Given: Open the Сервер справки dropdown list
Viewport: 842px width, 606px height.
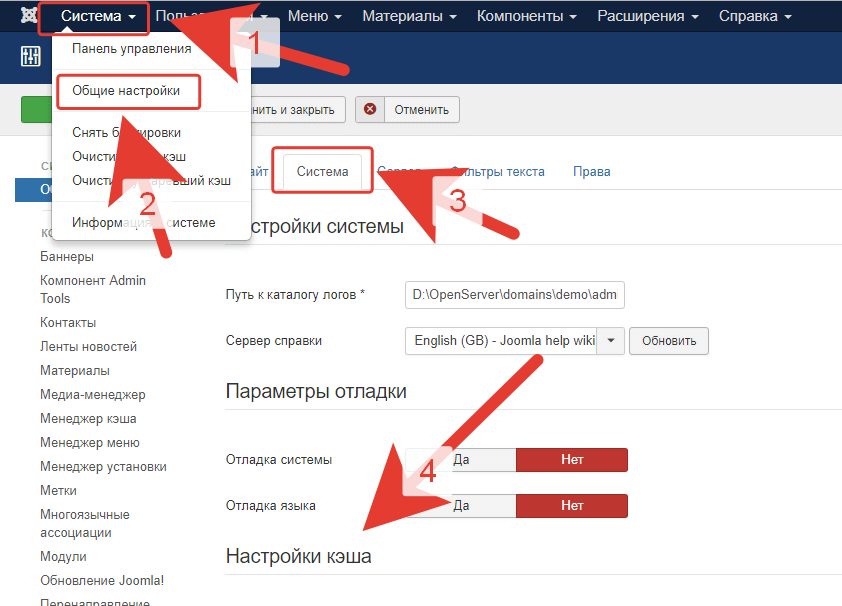Looking at the screenshot, I should pyautogui.click(x=610, y=341).
